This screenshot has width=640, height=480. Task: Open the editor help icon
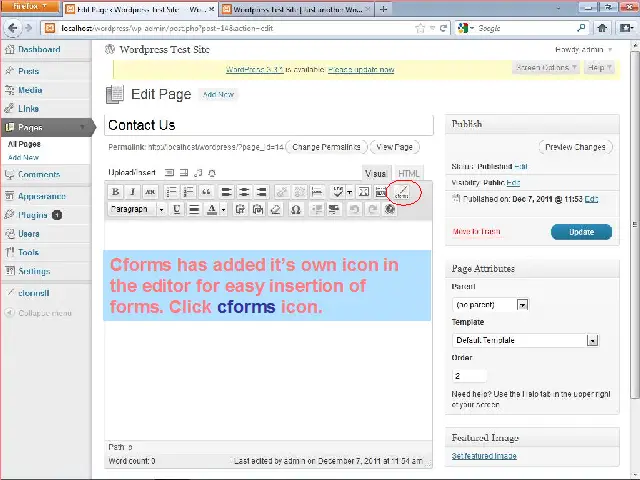390,209
